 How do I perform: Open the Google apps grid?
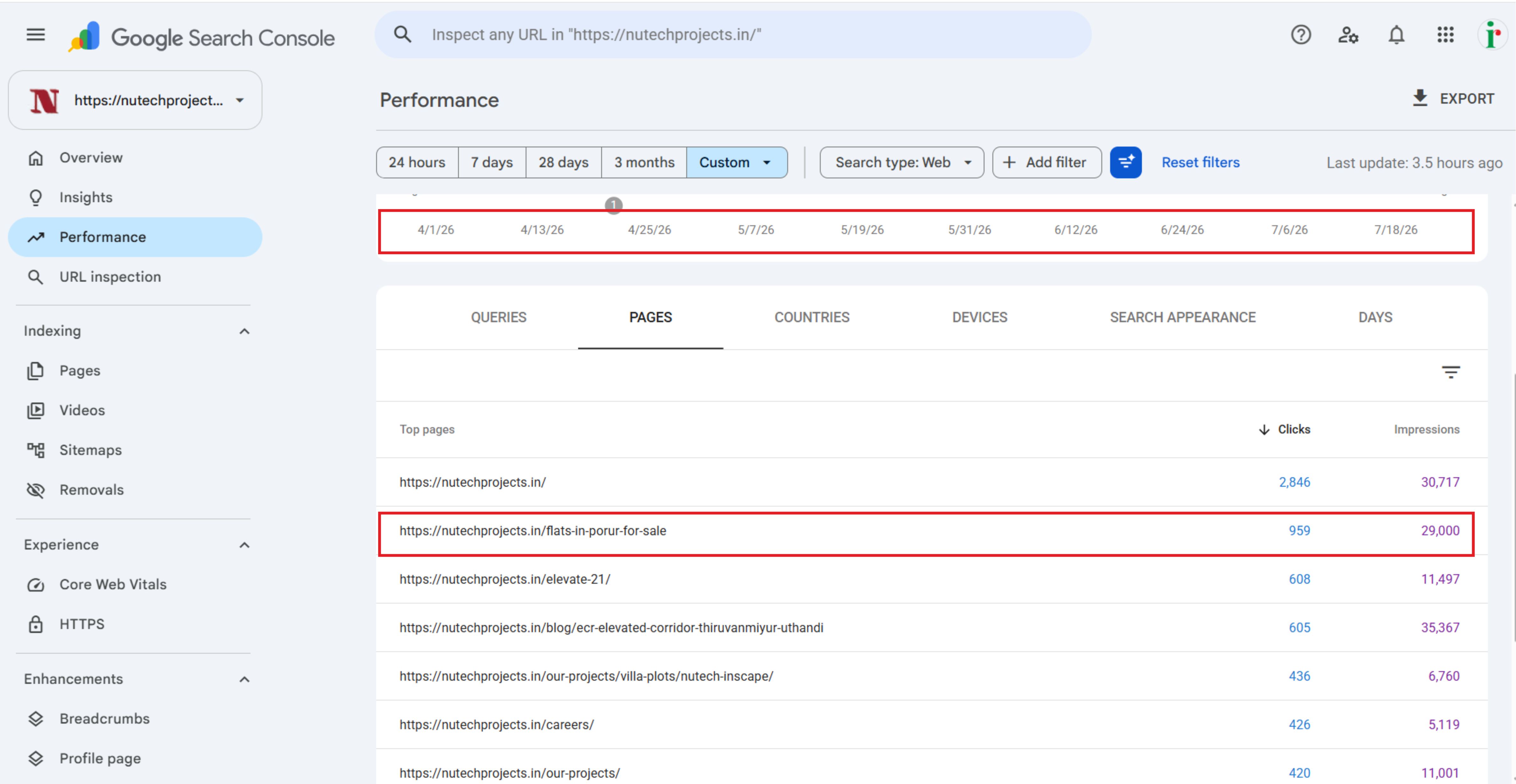[x=1445, y=35]
